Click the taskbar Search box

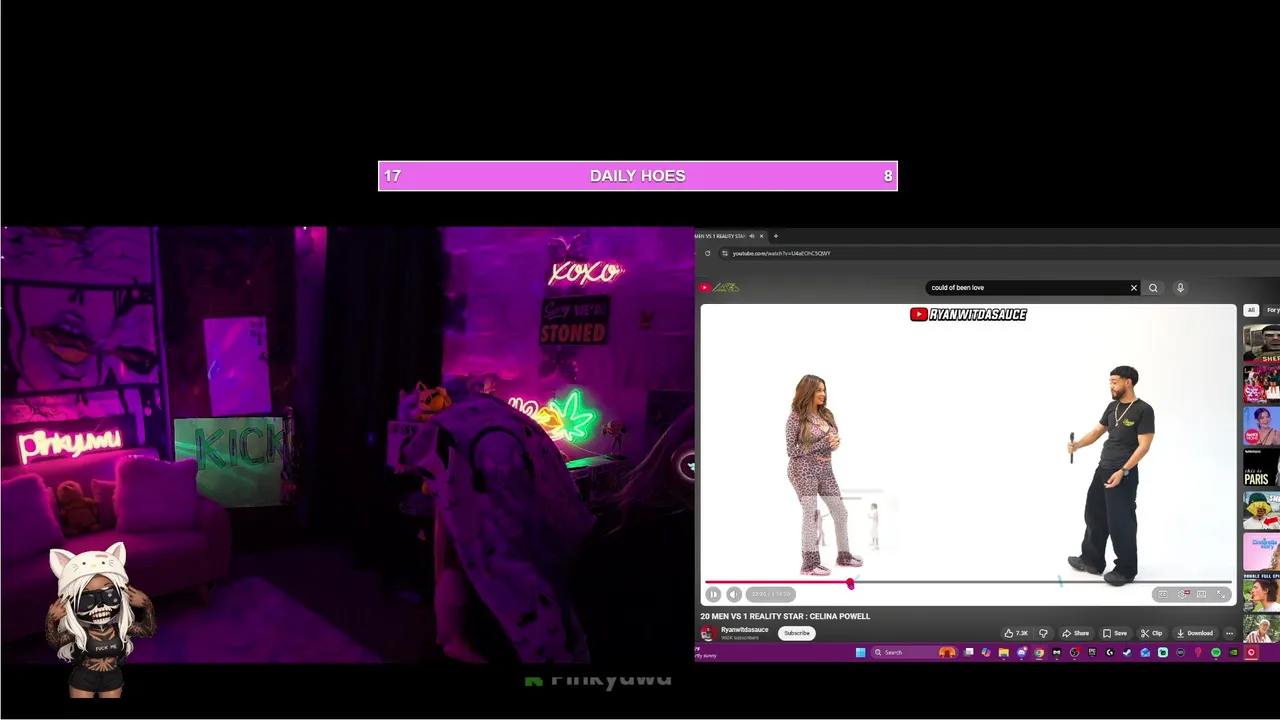coord(914,652)
